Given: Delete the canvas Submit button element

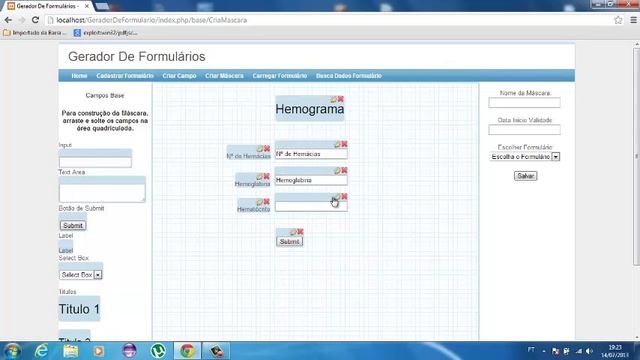Looking at the screenshot, I should pyautogui.click(x=300, y=232).
